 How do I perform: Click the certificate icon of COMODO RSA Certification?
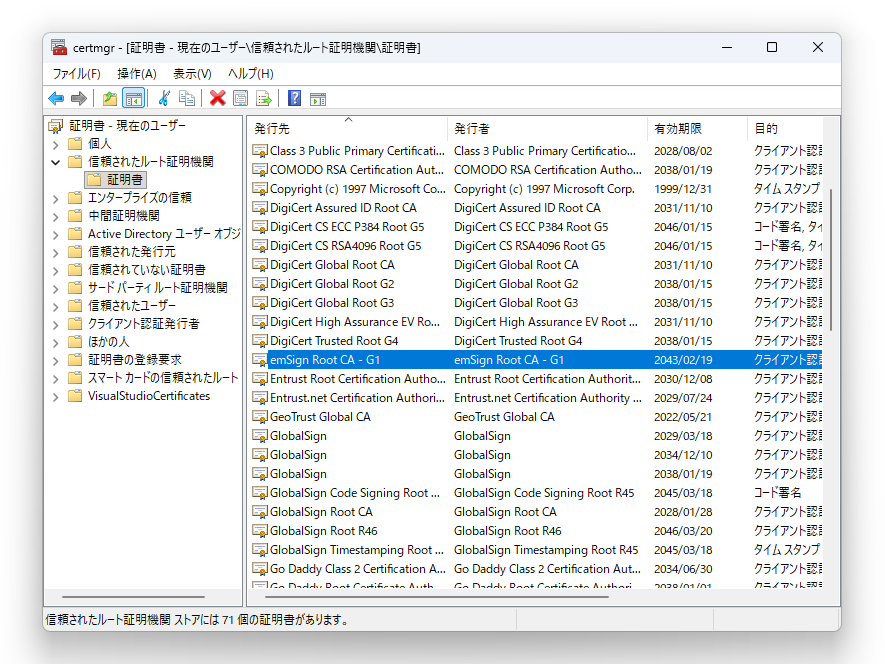(x=260, y=170)
